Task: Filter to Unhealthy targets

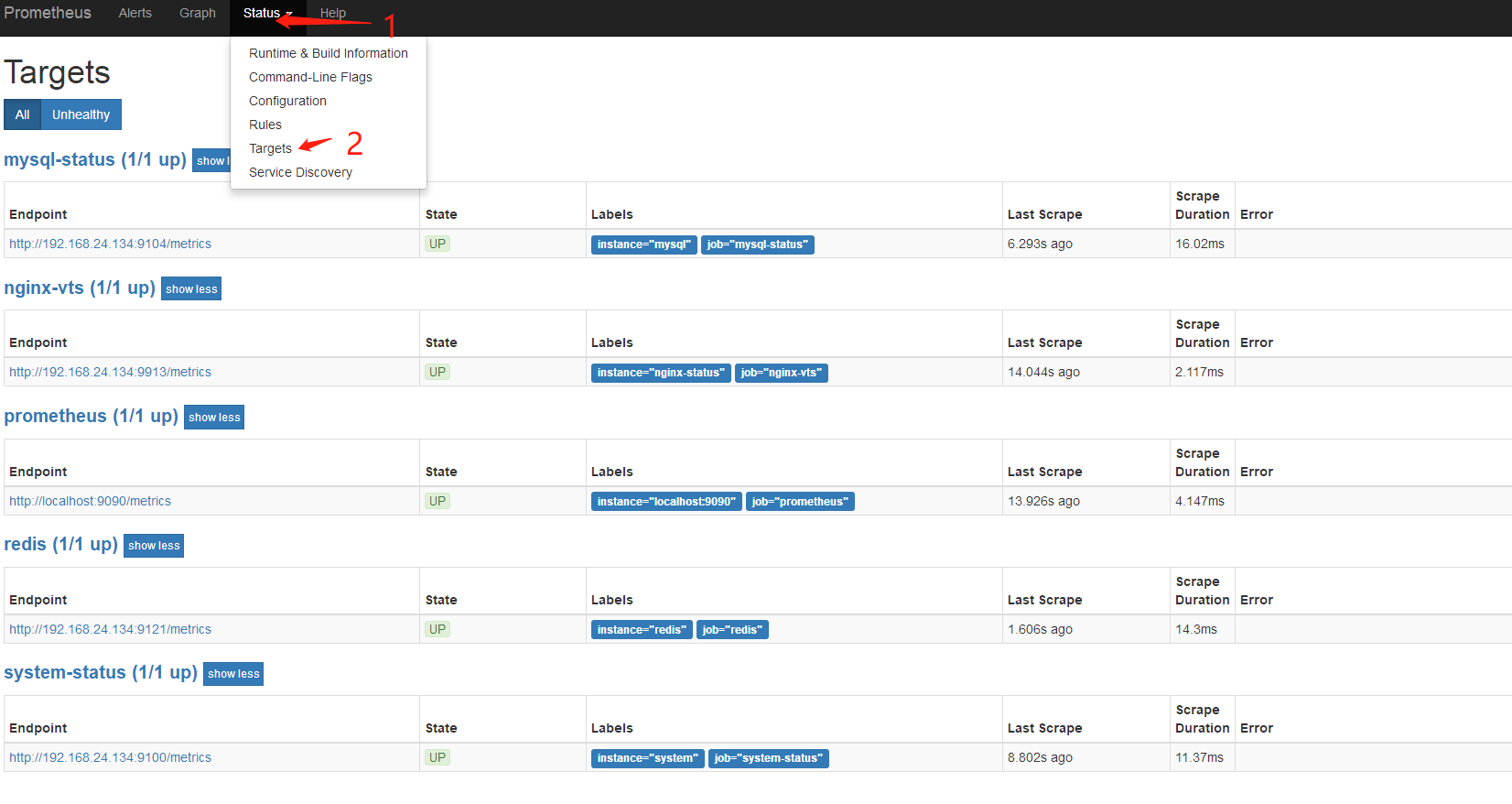Action: tap(81, 114)
